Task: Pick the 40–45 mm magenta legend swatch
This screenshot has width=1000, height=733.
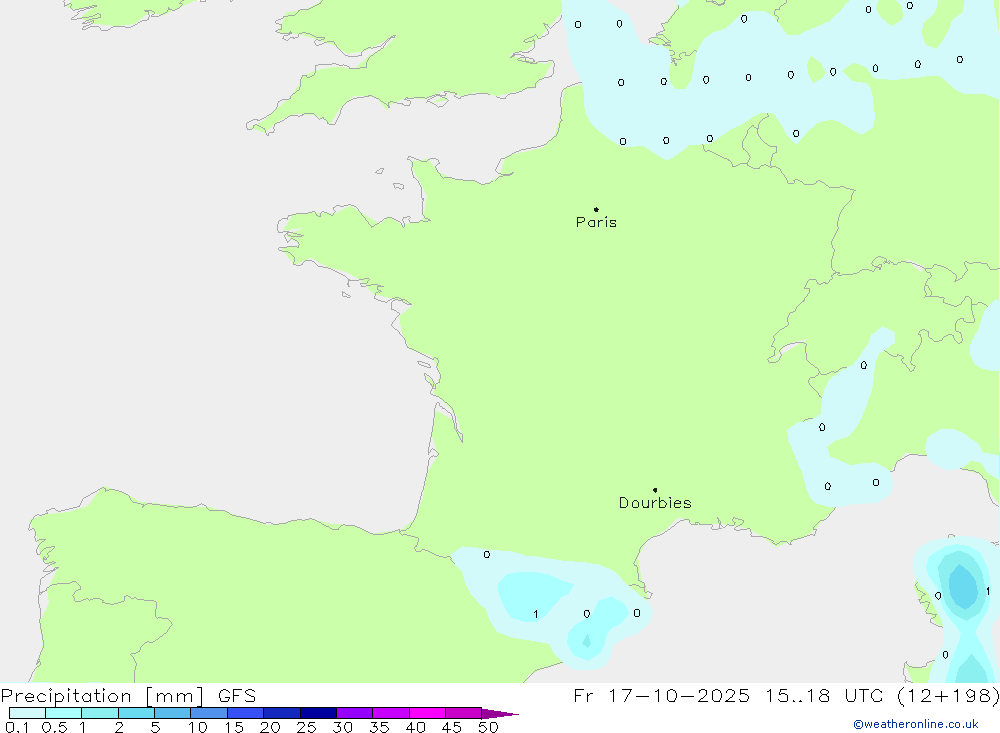Action: pyautogui.click(x=427, y=713)
